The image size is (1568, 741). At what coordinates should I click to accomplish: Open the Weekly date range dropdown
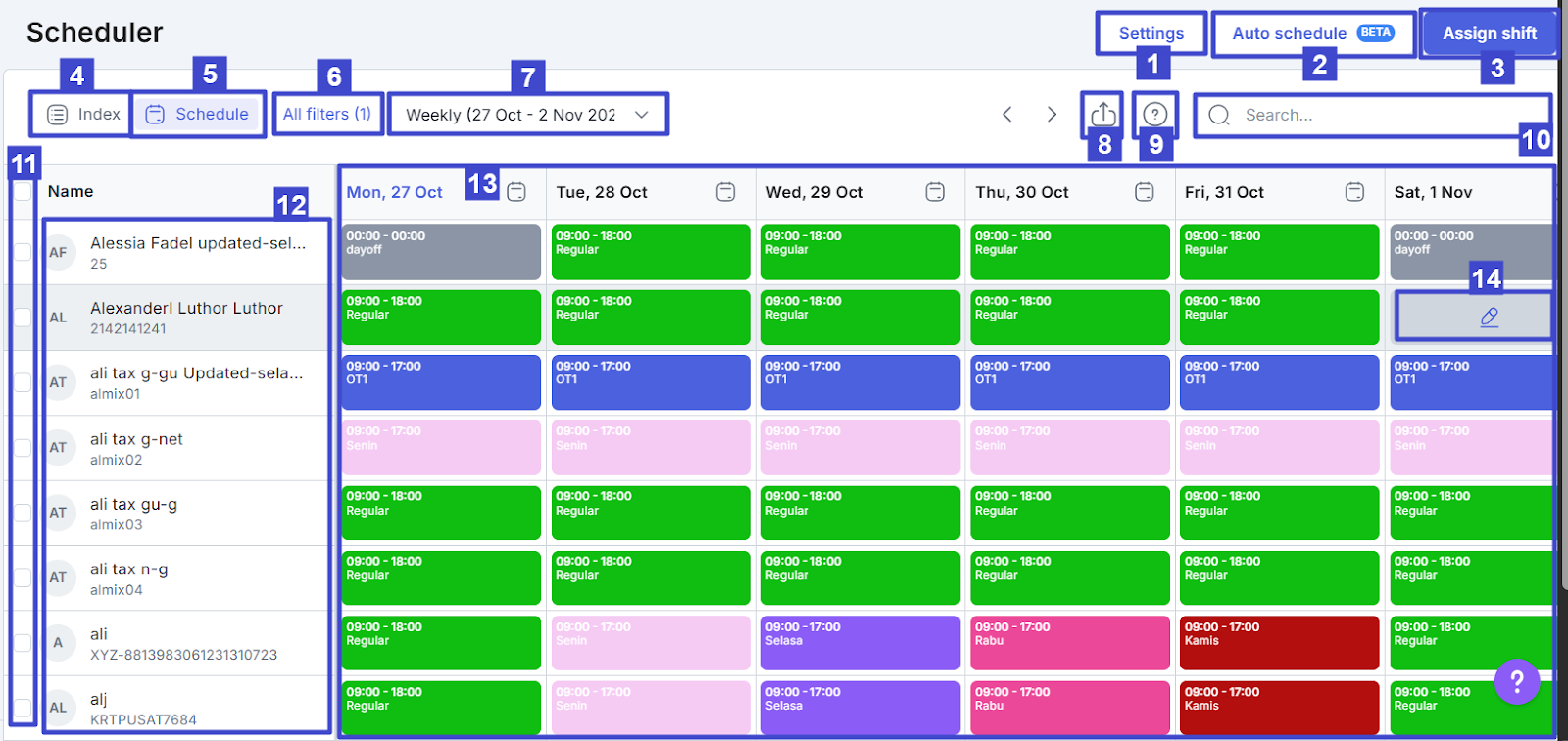pyautogui.click(x=527, y=115)
